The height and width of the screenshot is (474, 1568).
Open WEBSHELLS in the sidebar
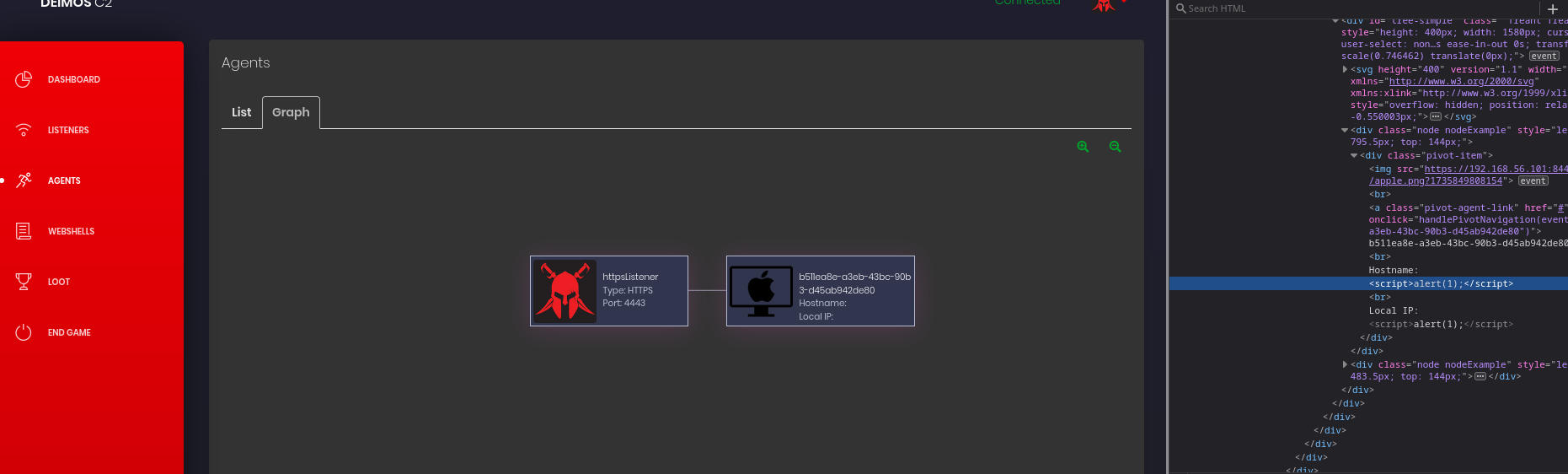pos(71,231)
